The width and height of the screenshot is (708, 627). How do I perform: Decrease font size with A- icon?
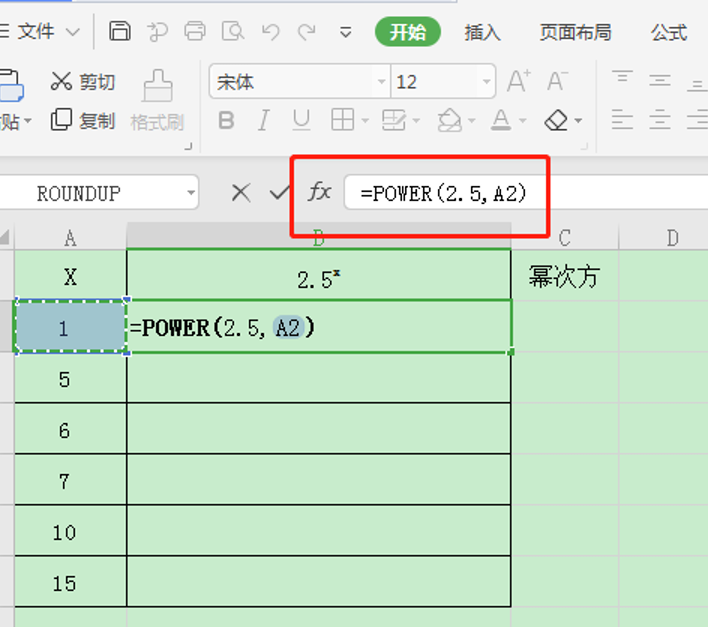557,82
